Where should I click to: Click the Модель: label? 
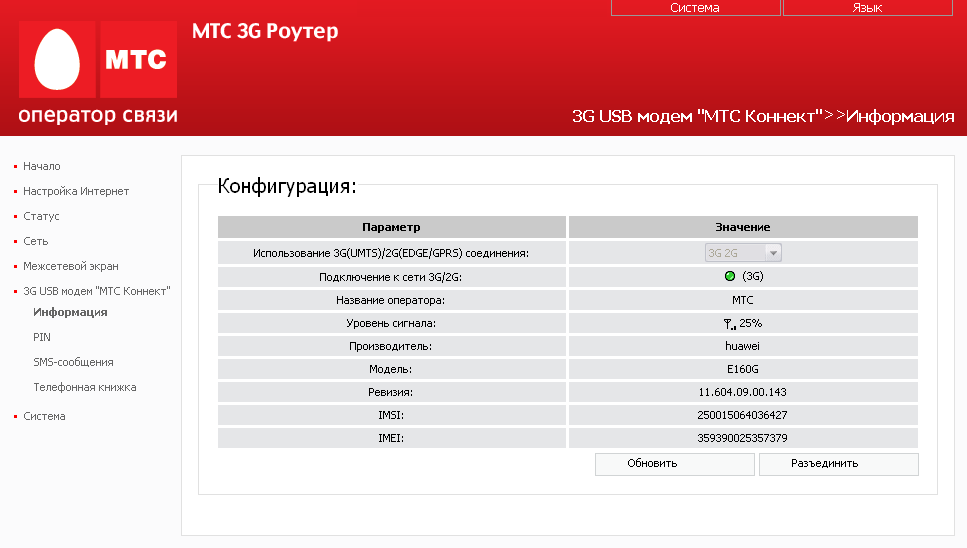click(x=390, y=369)
